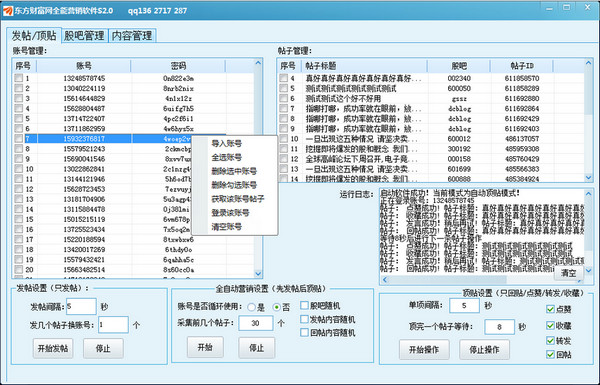This screenshot has height=385, width=600.
Task: Enable the 发帖内容随机 checkbox
Action: click(x=304, y=319)
